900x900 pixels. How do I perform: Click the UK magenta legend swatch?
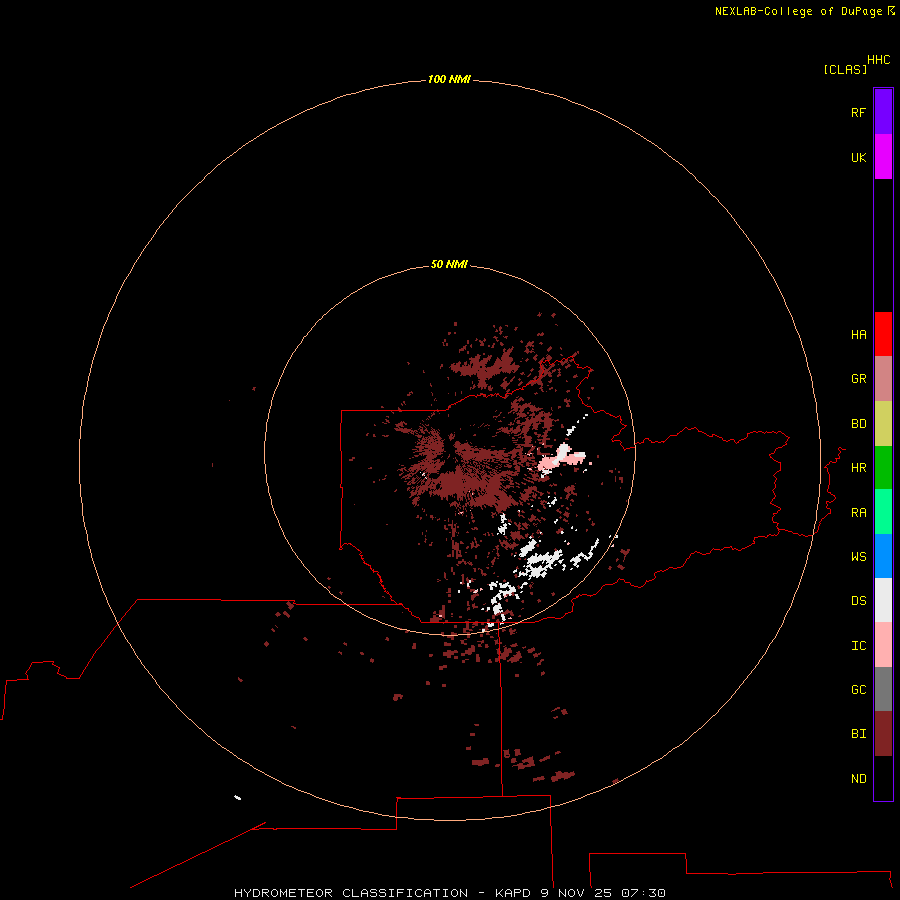pyautogui.click(x=883, y=157)
